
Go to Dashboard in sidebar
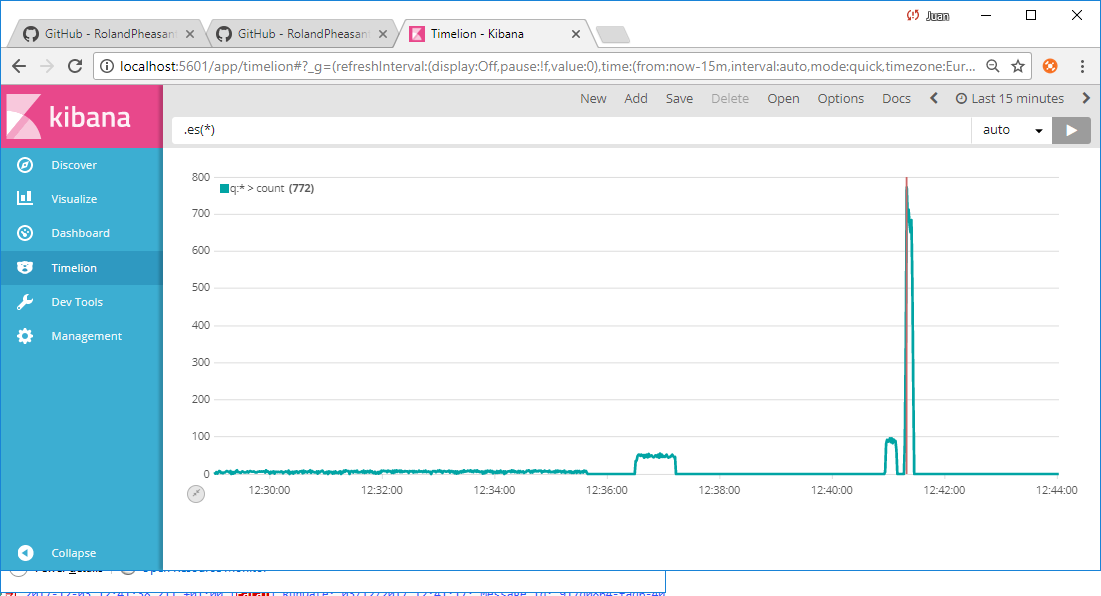click(x=81, y=233)
